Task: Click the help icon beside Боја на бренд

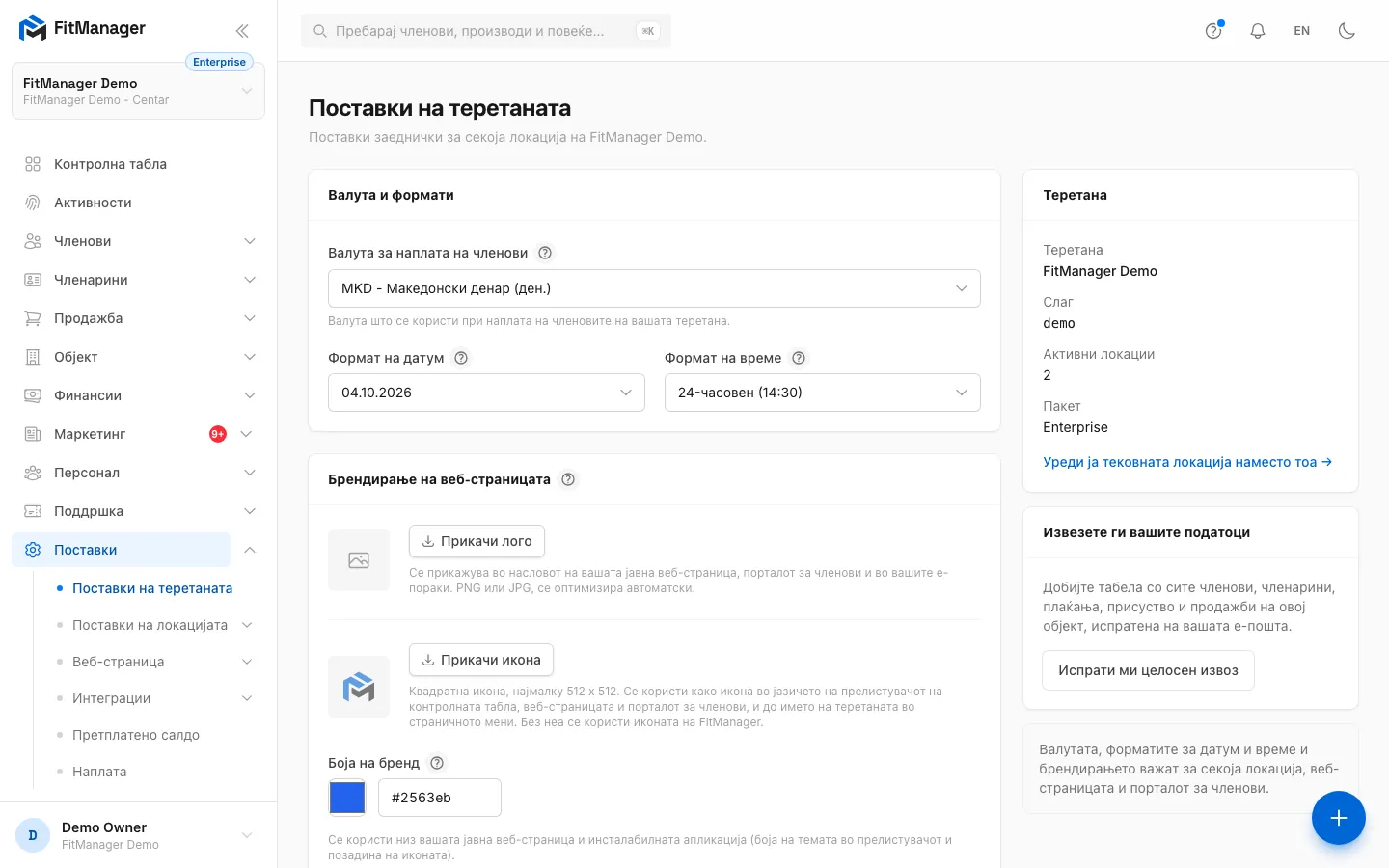Action: [437, 763]
